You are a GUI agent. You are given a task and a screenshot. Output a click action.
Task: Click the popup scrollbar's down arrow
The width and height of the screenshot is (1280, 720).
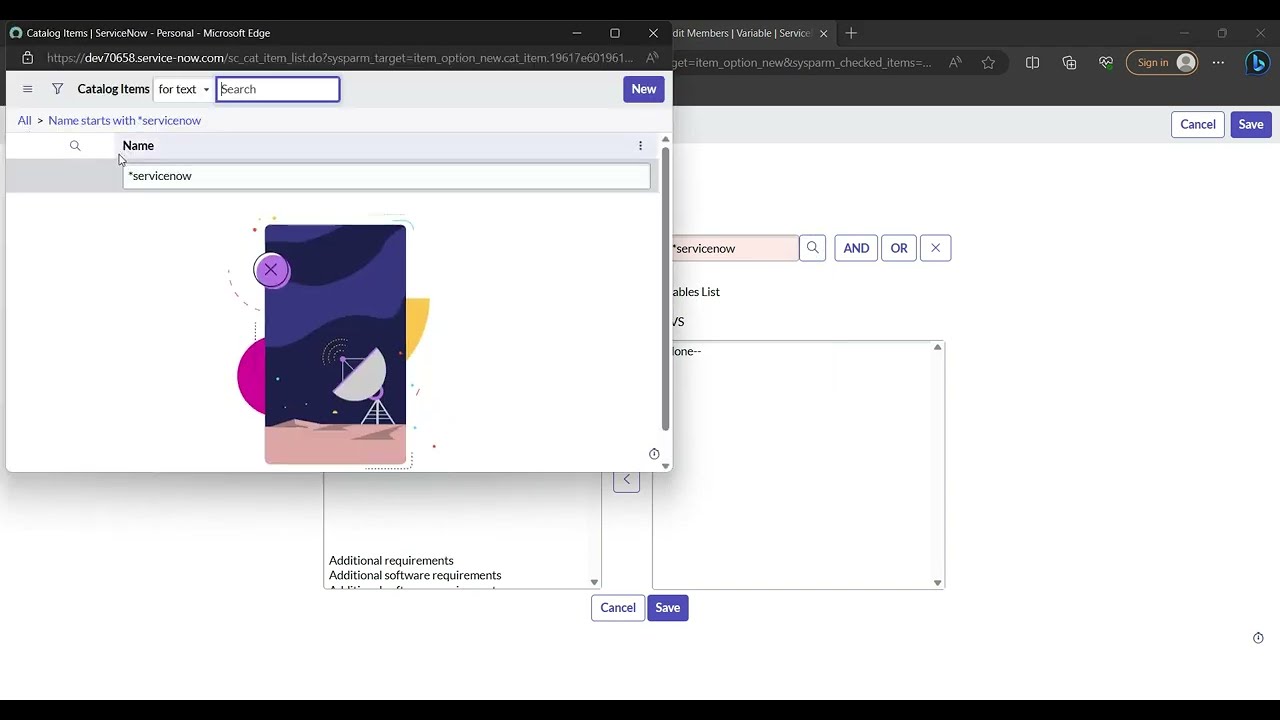(x=665, y=466)
